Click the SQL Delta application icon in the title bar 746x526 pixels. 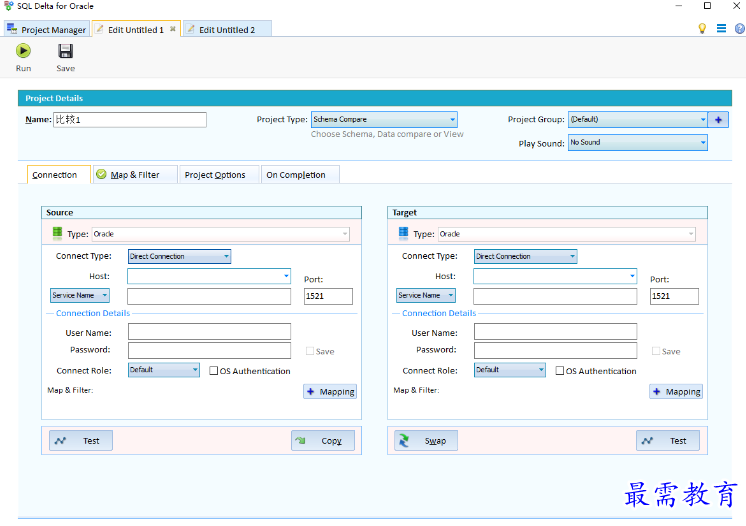coord(9,6)
